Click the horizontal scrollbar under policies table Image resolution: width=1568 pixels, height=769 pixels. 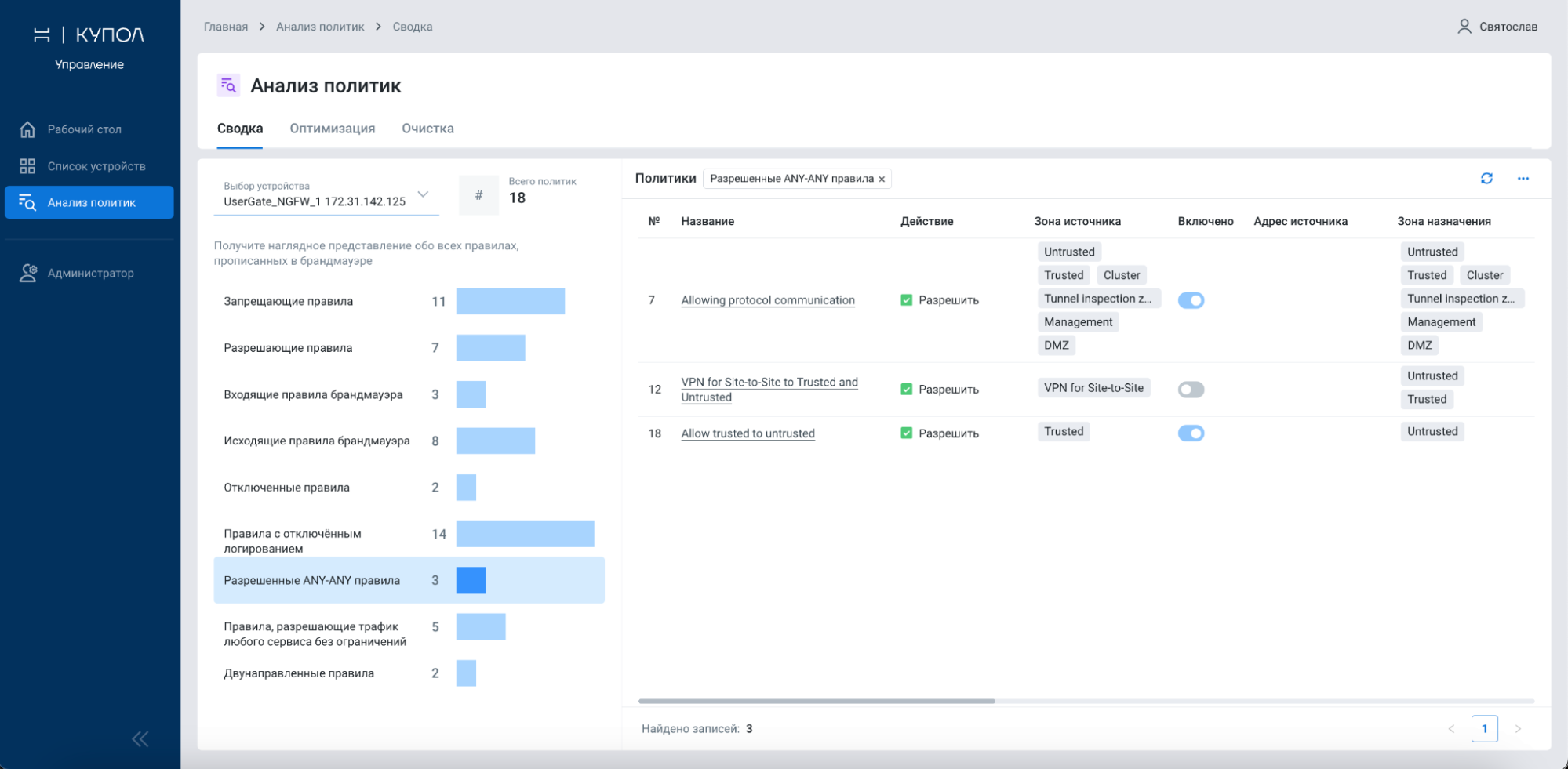(817, 701)
